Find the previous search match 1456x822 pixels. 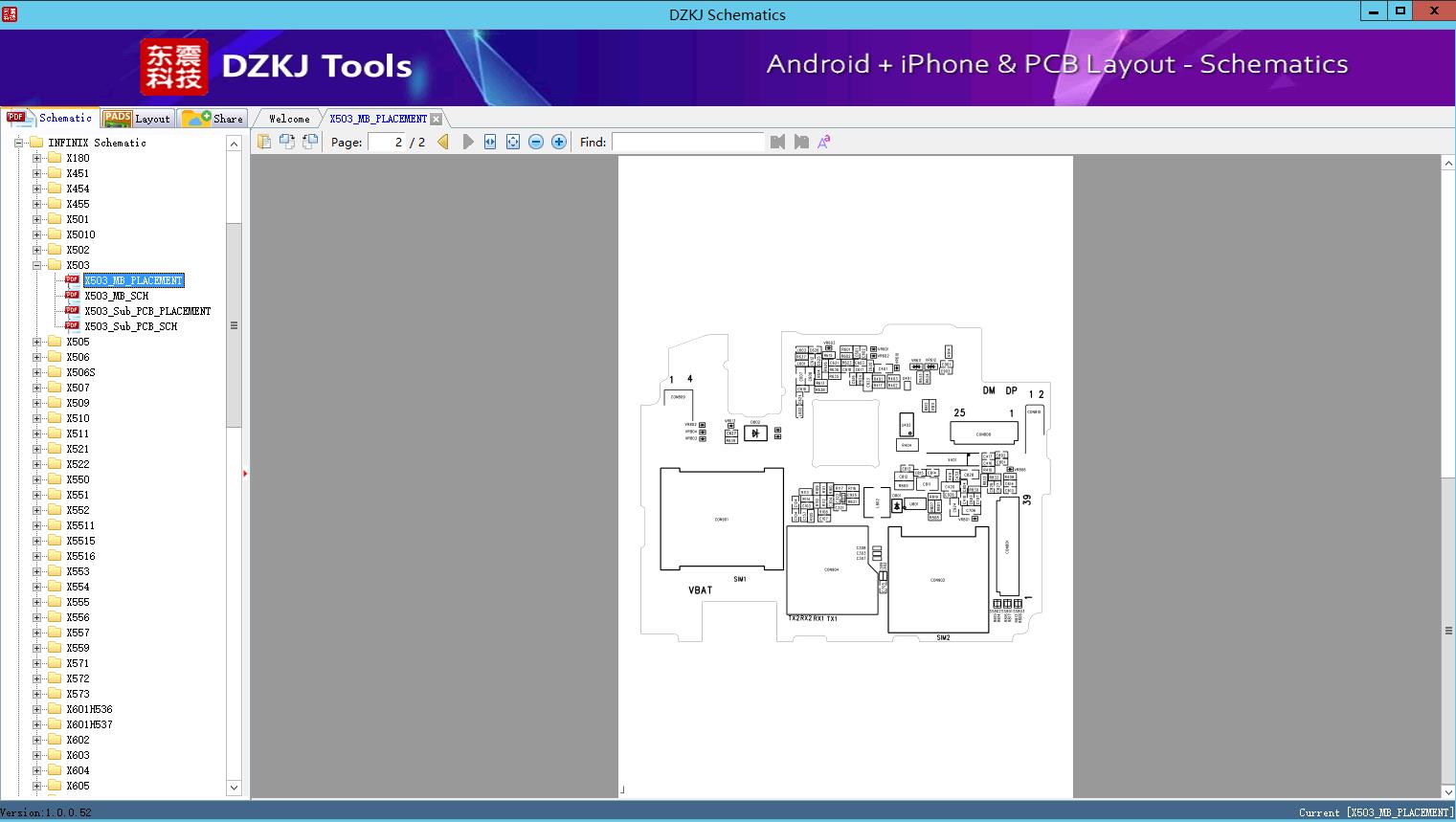coord(777,142)
